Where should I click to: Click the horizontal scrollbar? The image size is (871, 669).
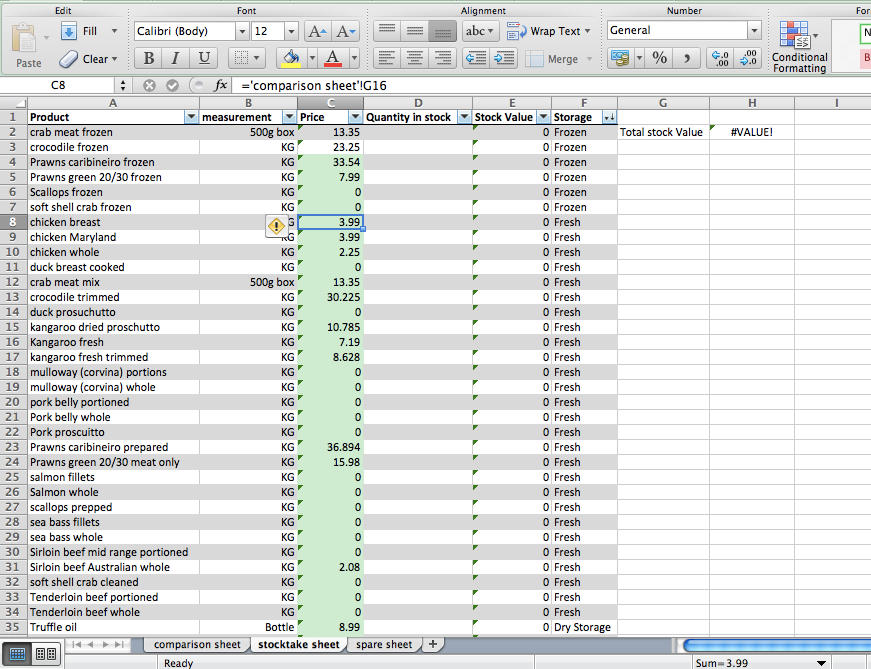point(777,645)
